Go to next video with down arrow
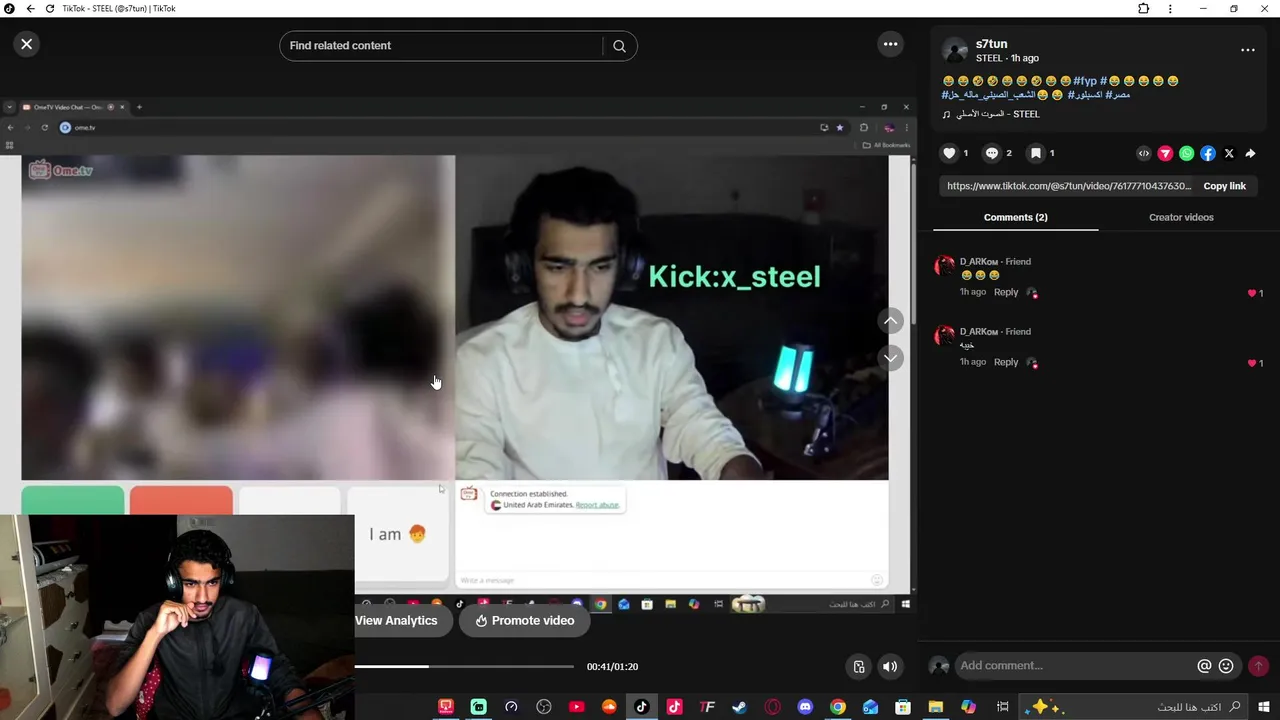This screenshot has width=1280, height=720. click(890, 358)
